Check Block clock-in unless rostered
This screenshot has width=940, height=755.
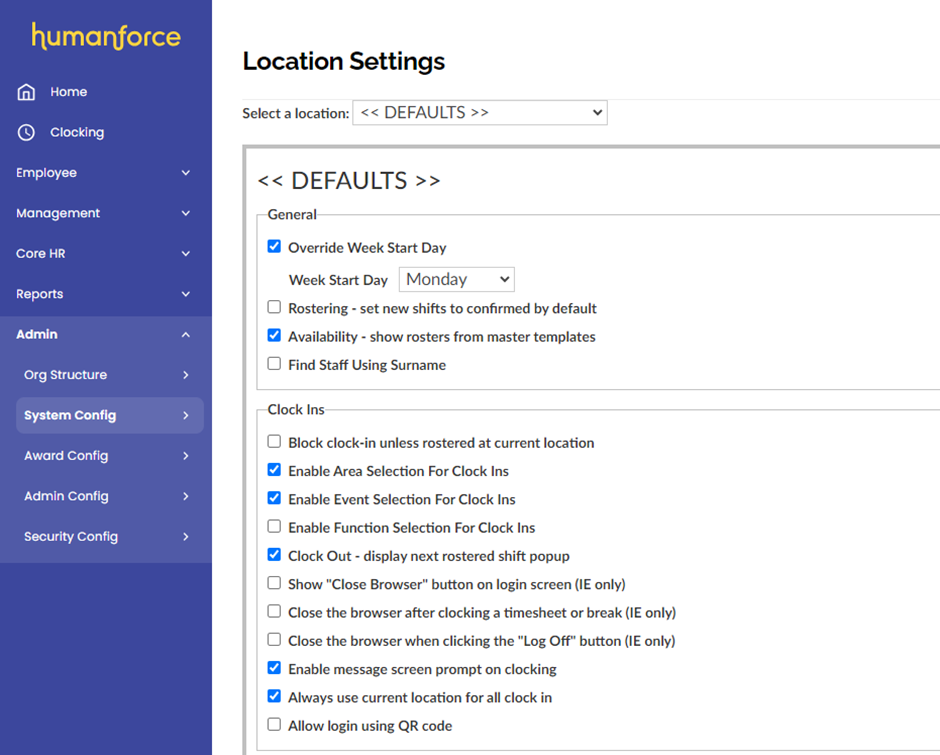click(274, 441)
